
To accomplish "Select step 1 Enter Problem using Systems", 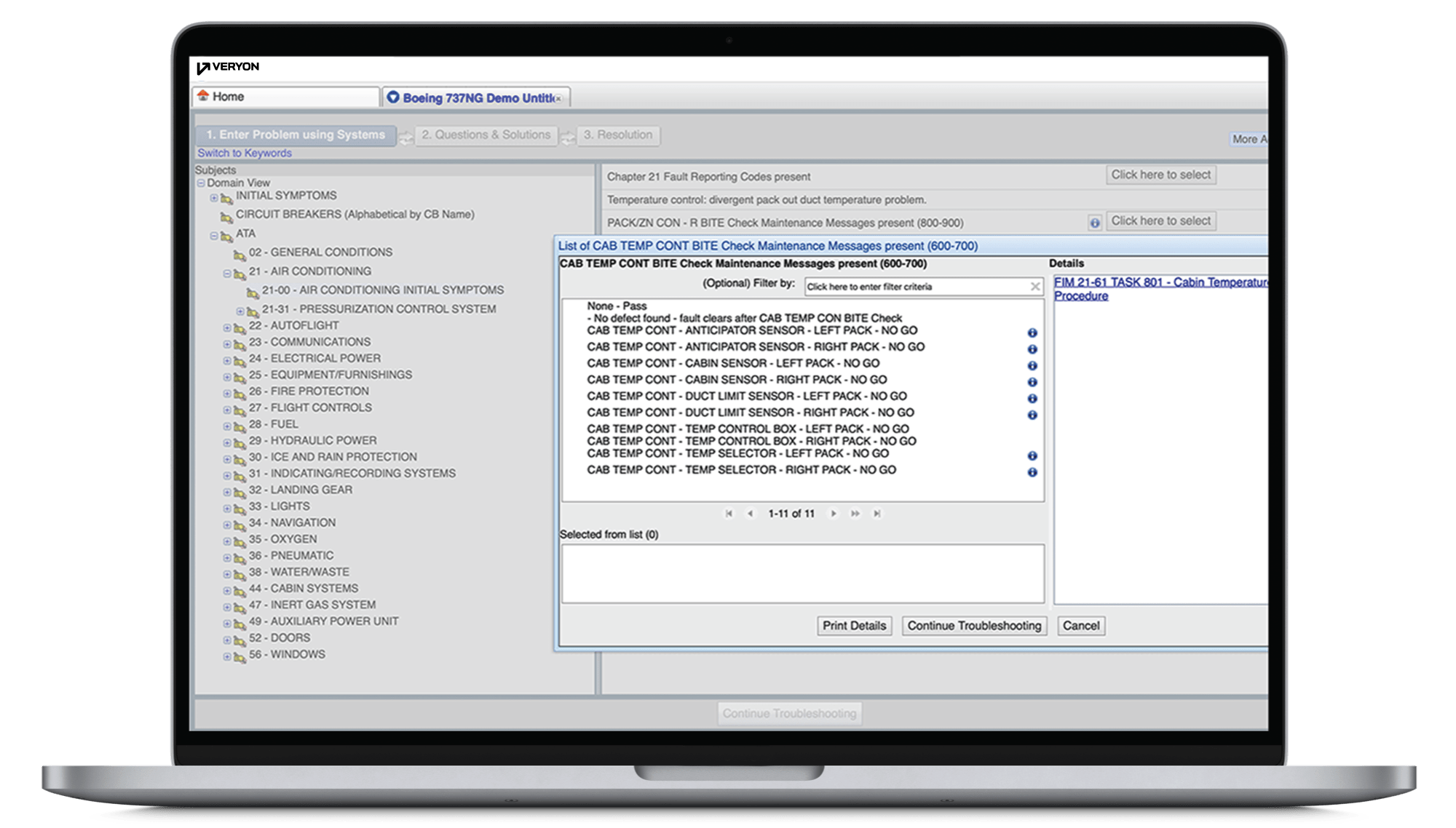I will pyautogui.click(x=296, y=135).
